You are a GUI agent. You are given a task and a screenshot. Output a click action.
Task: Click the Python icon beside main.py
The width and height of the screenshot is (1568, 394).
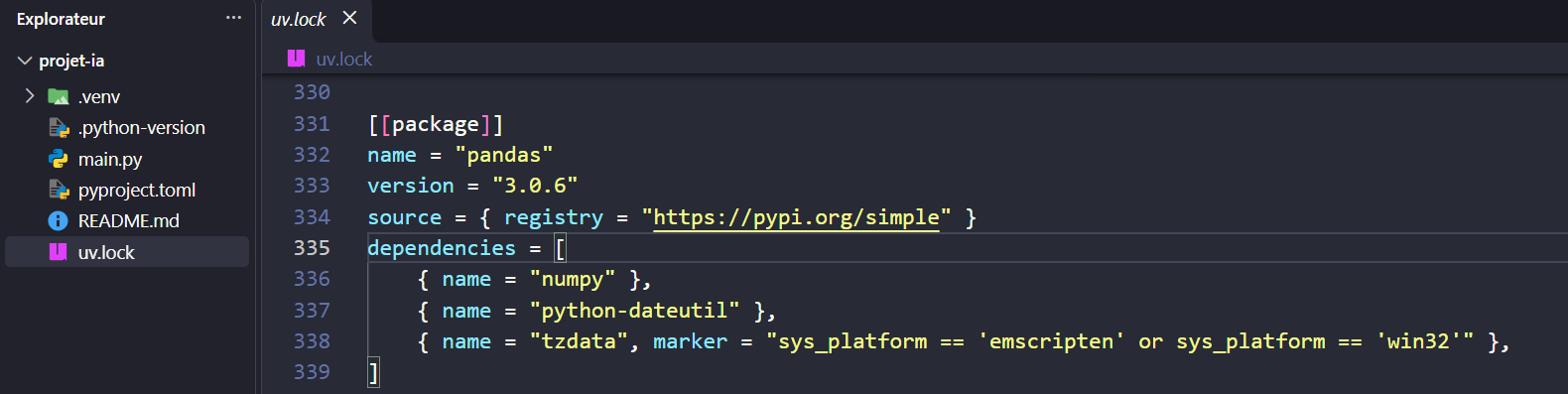pos(59,159)
